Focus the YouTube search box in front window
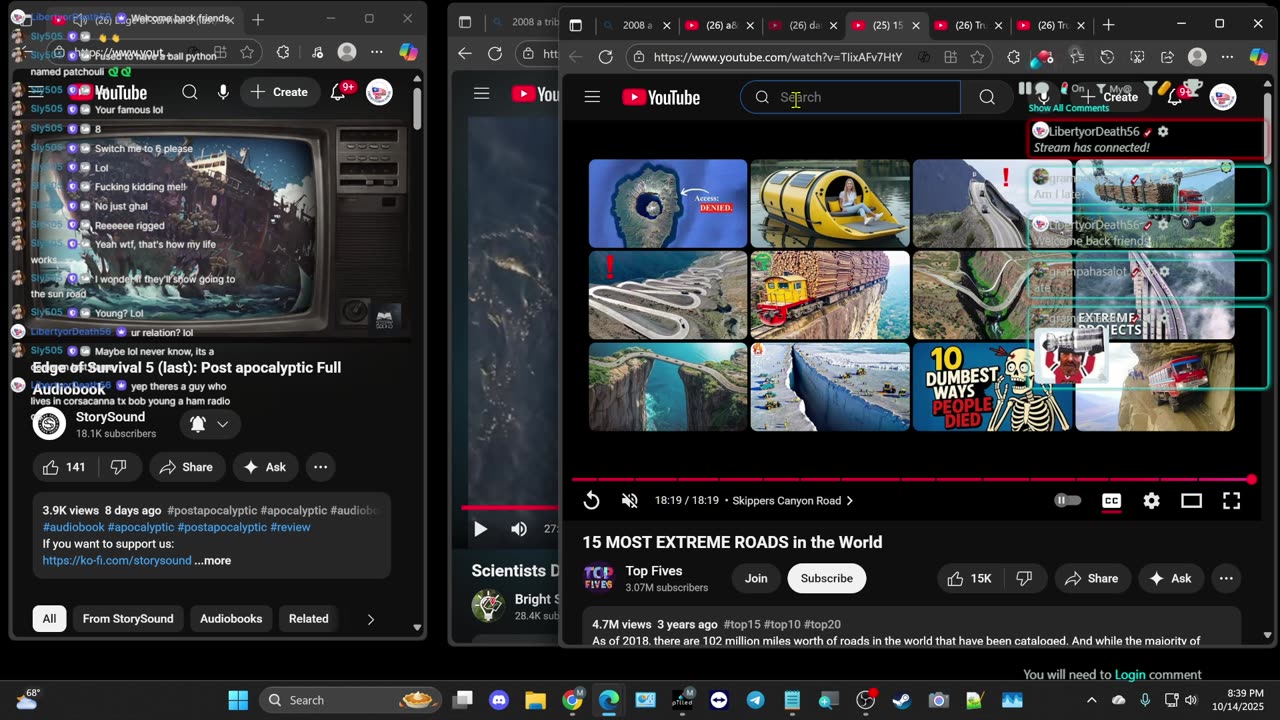Screen dimensions: 1280x720 [850, 97]
